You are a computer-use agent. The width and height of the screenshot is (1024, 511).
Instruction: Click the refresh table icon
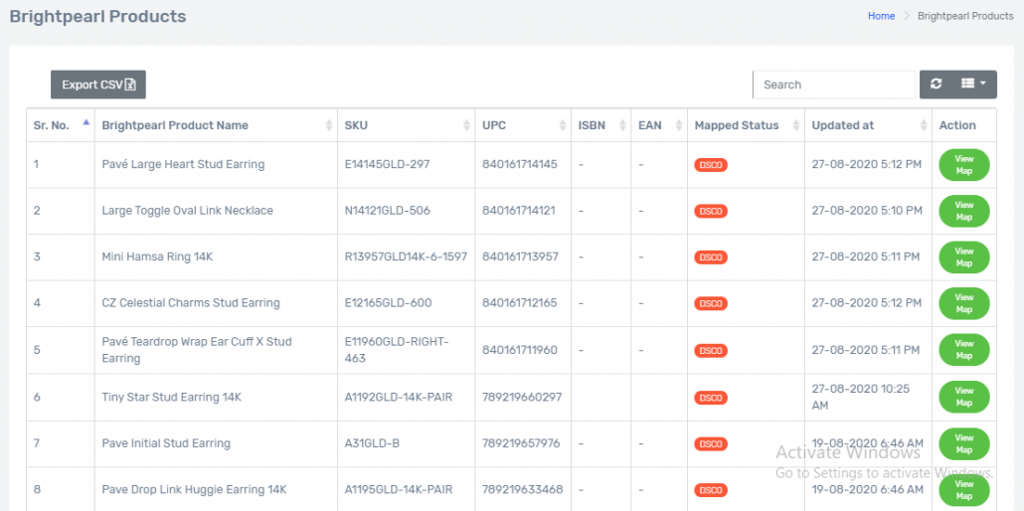point(936,84)
